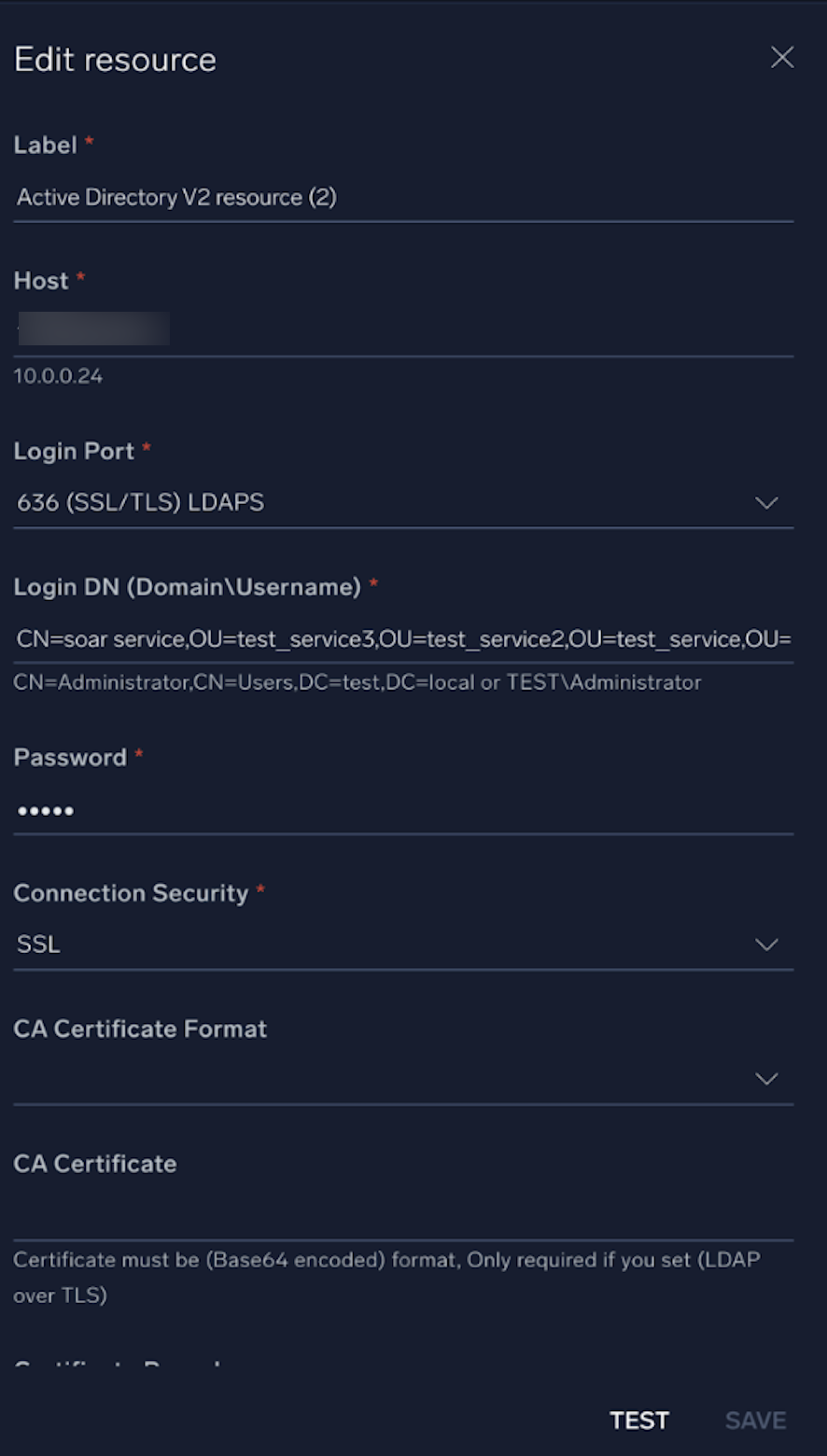Click the selected SSL security value

click(x=38, y=945)
